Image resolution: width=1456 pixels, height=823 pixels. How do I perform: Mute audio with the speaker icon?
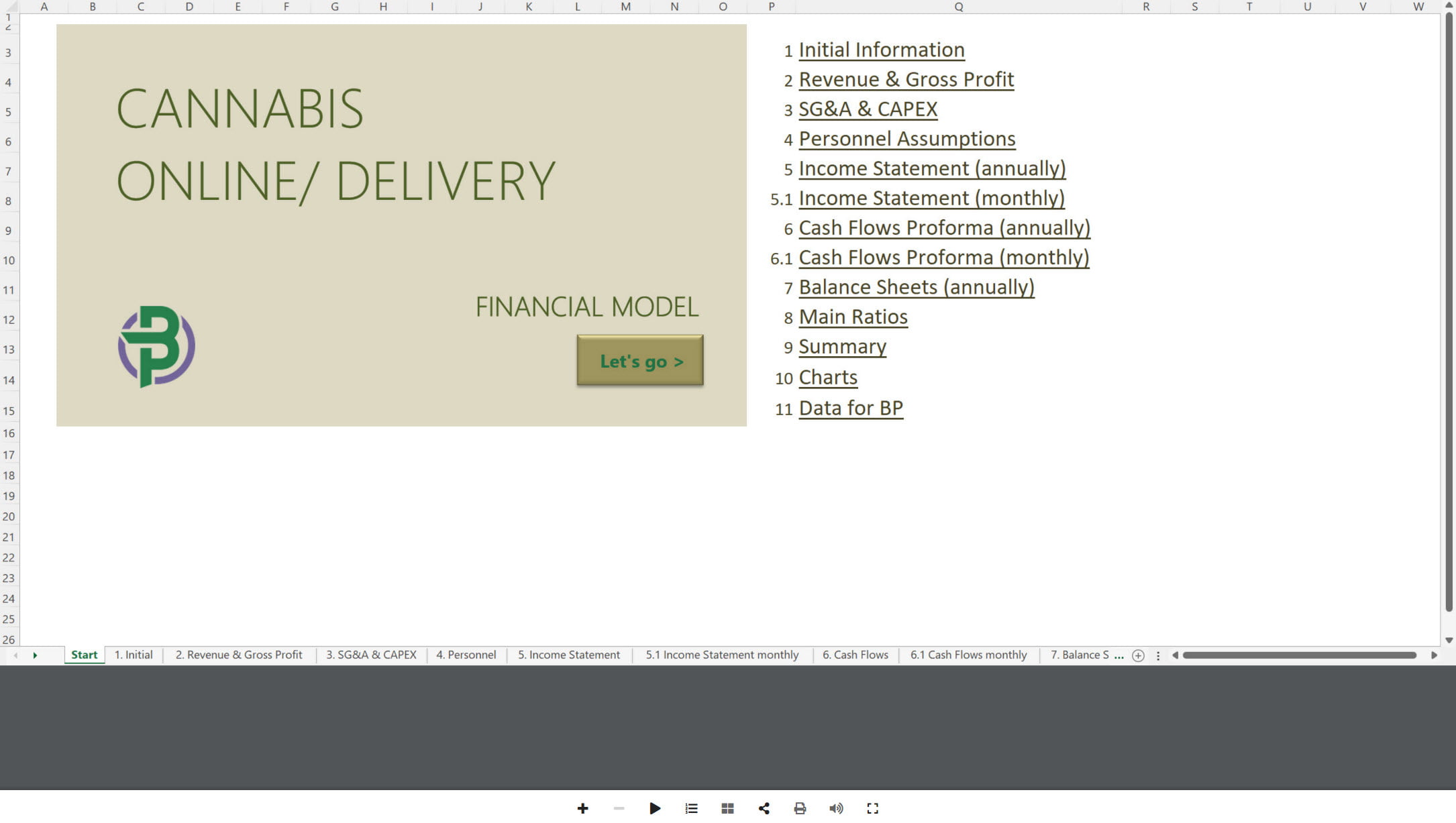coord(836,808)
